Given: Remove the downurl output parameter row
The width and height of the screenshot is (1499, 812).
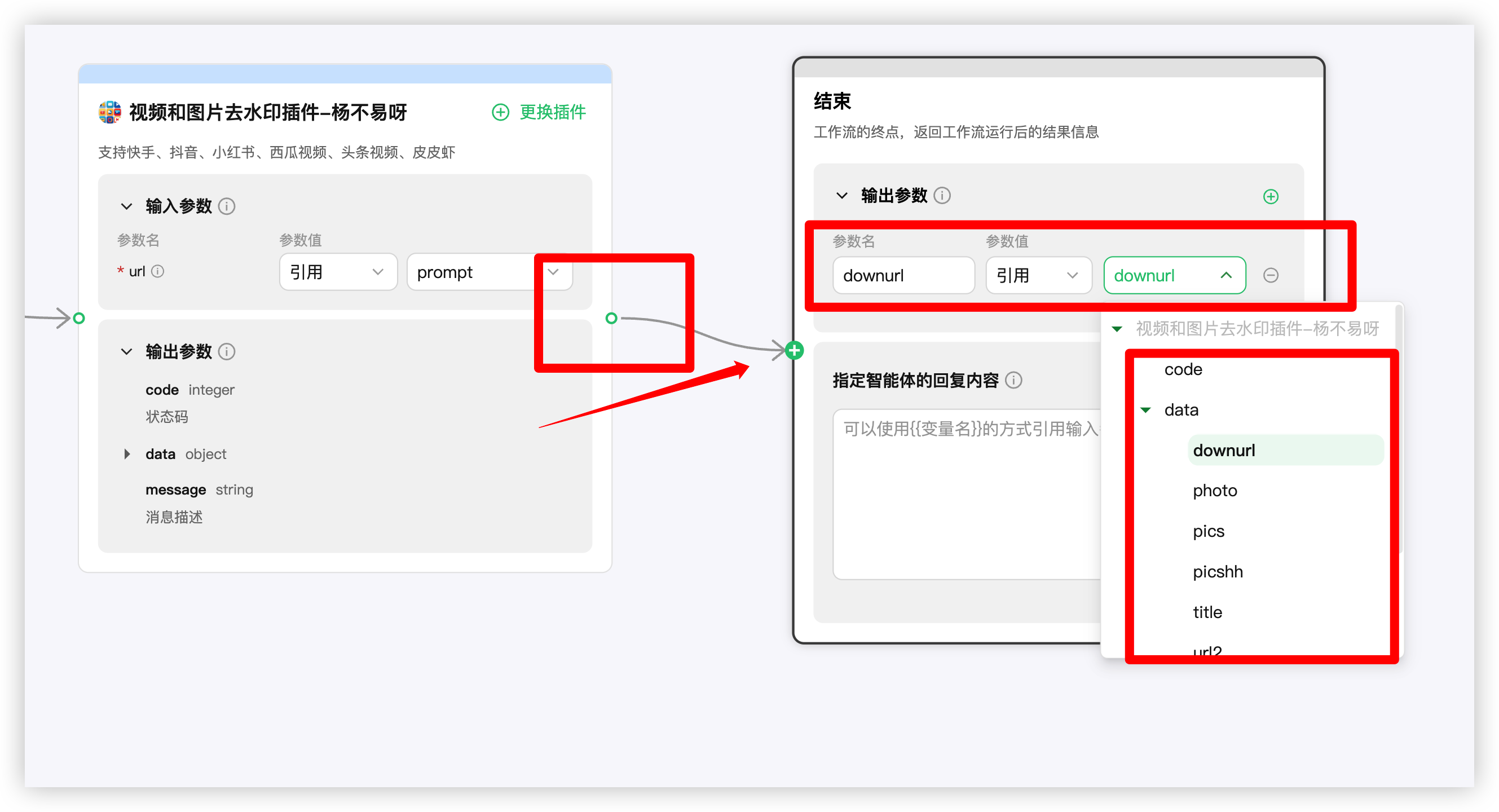Looking at the screenshot, I should click(1270, 275).
